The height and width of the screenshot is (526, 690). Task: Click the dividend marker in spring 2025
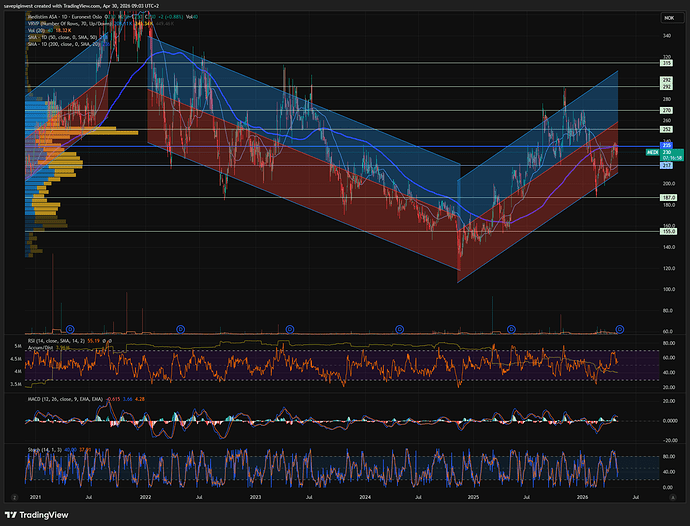tap(511, 329)
